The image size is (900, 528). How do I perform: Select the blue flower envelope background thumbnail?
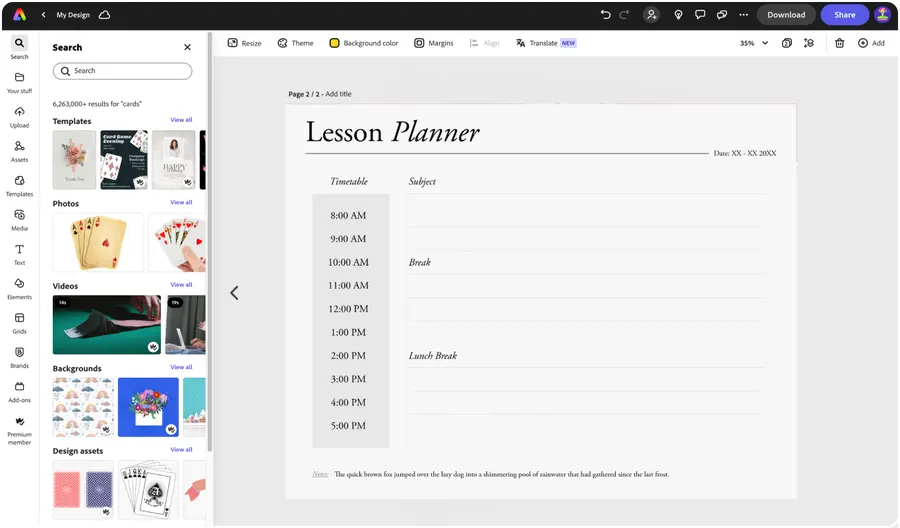[148, 407]
